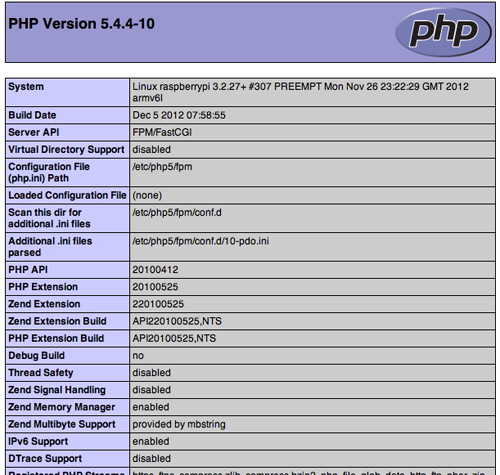The image size is (500, 475).
Task: Click the FPM/FastCGI Server API value
Action: click(x=162, y=132)
